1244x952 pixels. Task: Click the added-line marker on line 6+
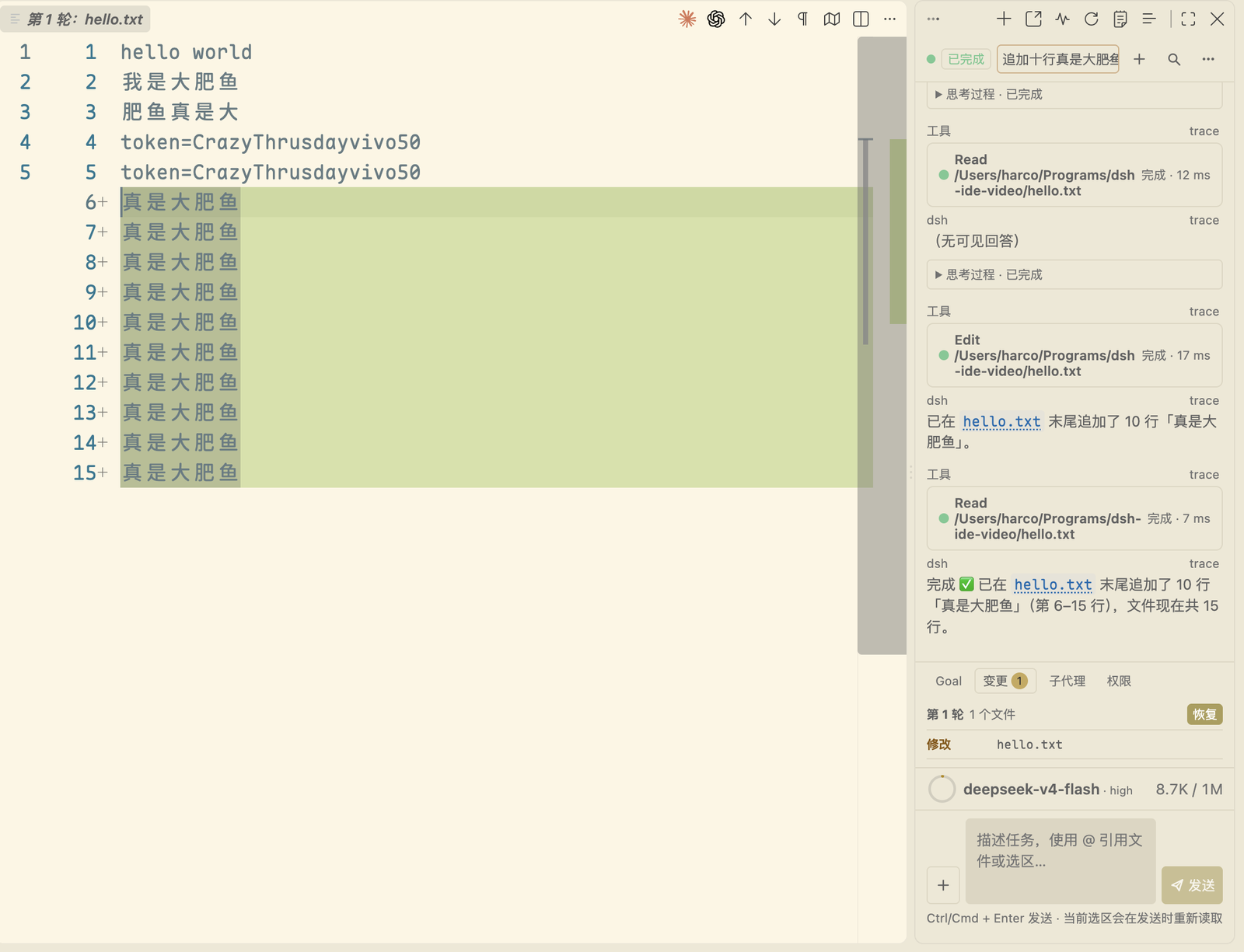pyautogui.click(x=103, y=203)
